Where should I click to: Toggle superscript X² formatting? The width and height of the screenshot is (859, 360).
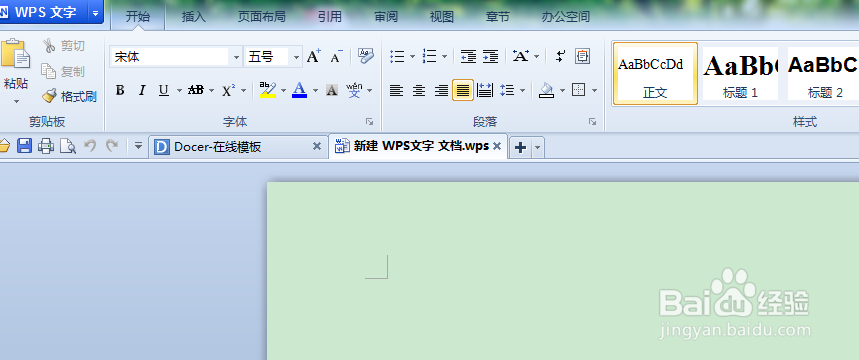pos(228,90)
